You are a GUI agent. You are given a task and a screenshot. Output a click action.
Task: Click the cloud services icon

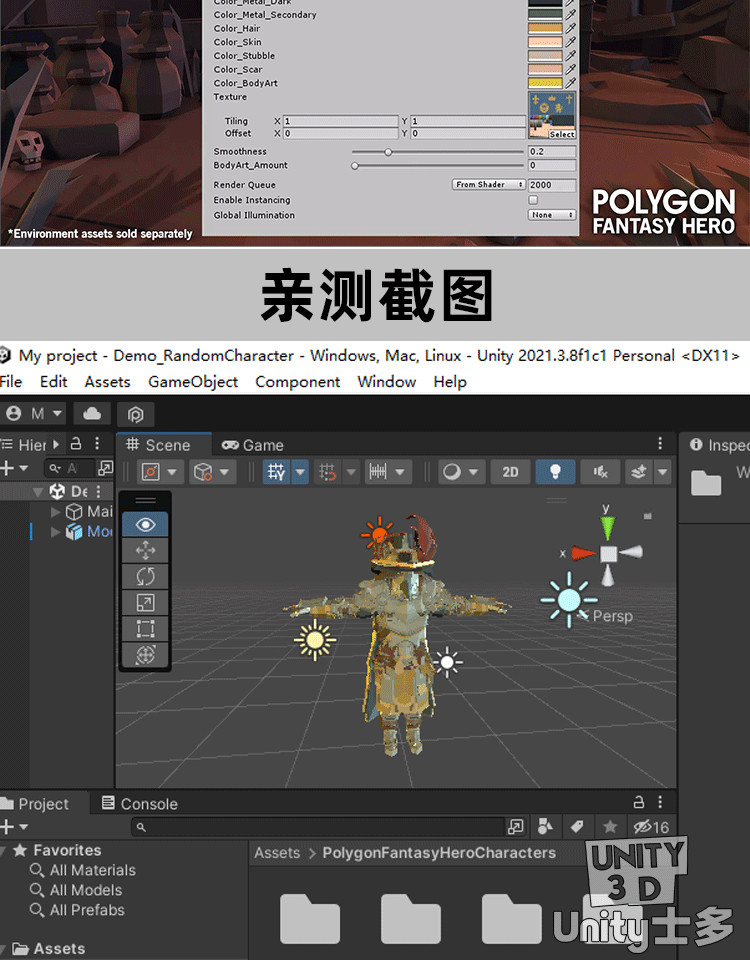pos(92,413)
